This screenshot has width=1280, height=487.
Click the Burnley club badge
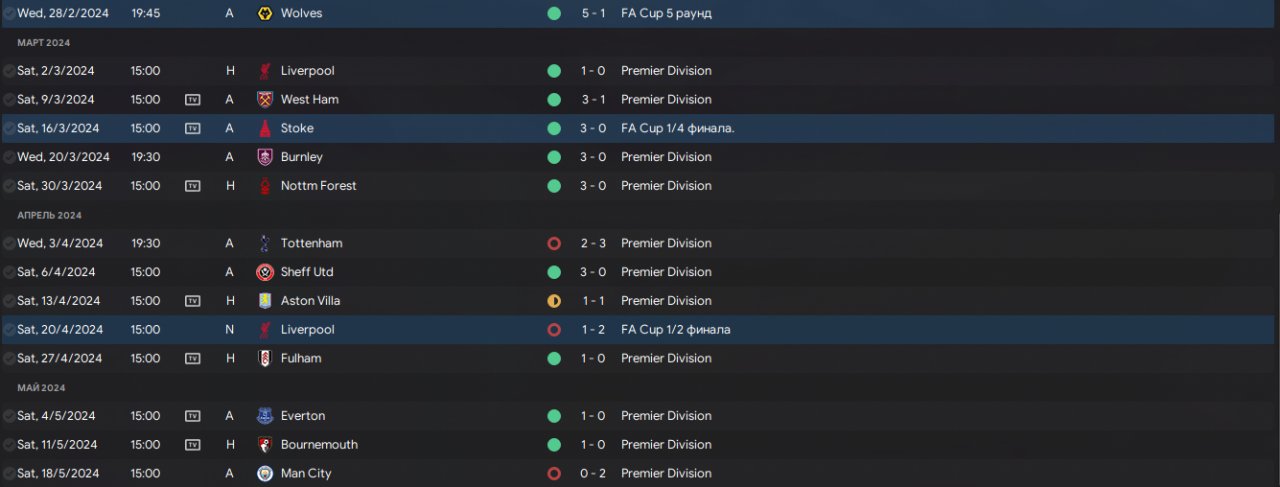click(x=265, y=157)
